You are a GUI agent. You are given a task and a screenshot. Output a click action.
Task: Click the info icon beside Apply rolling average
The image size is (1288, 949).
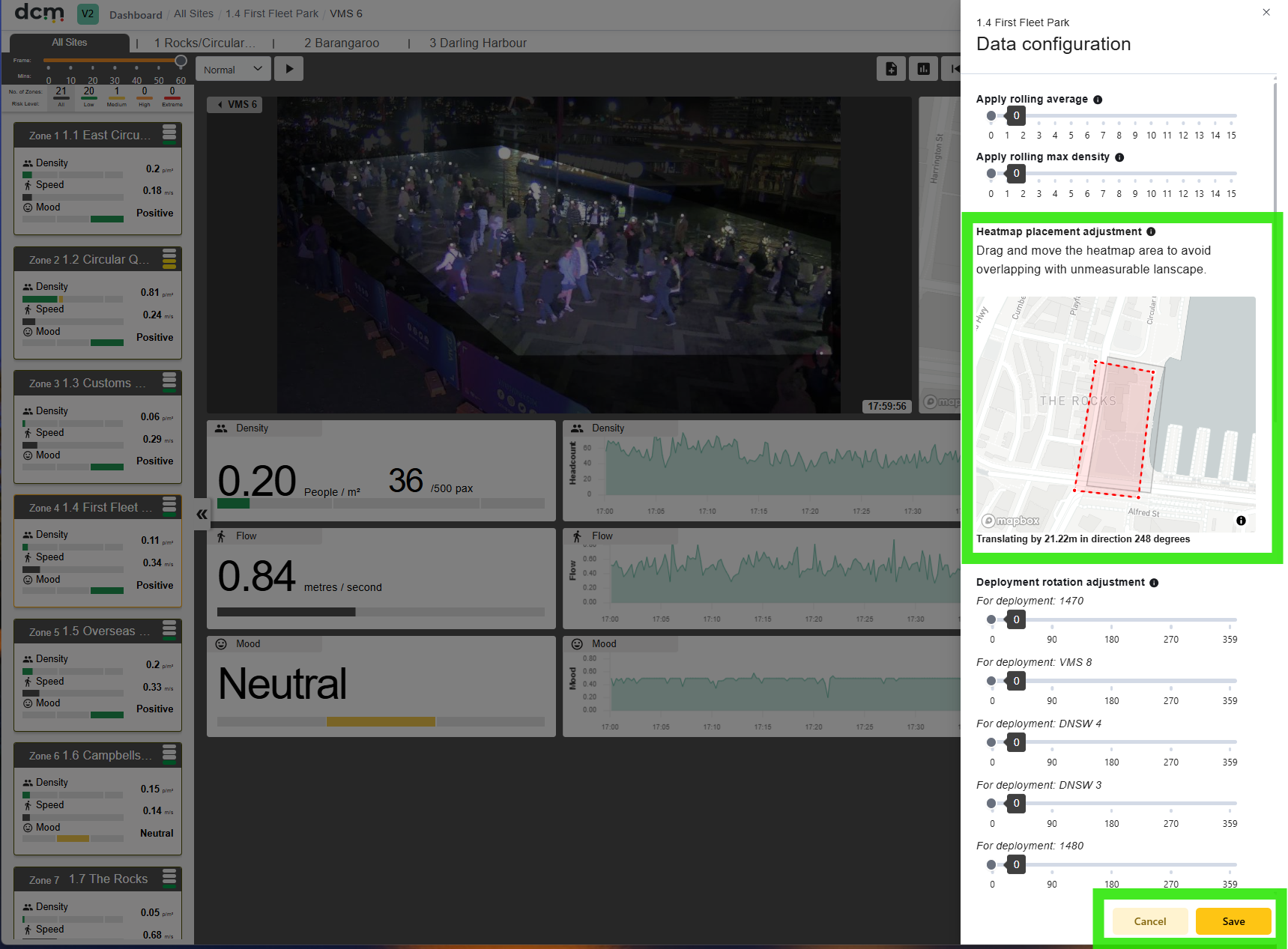[1098, 100]
